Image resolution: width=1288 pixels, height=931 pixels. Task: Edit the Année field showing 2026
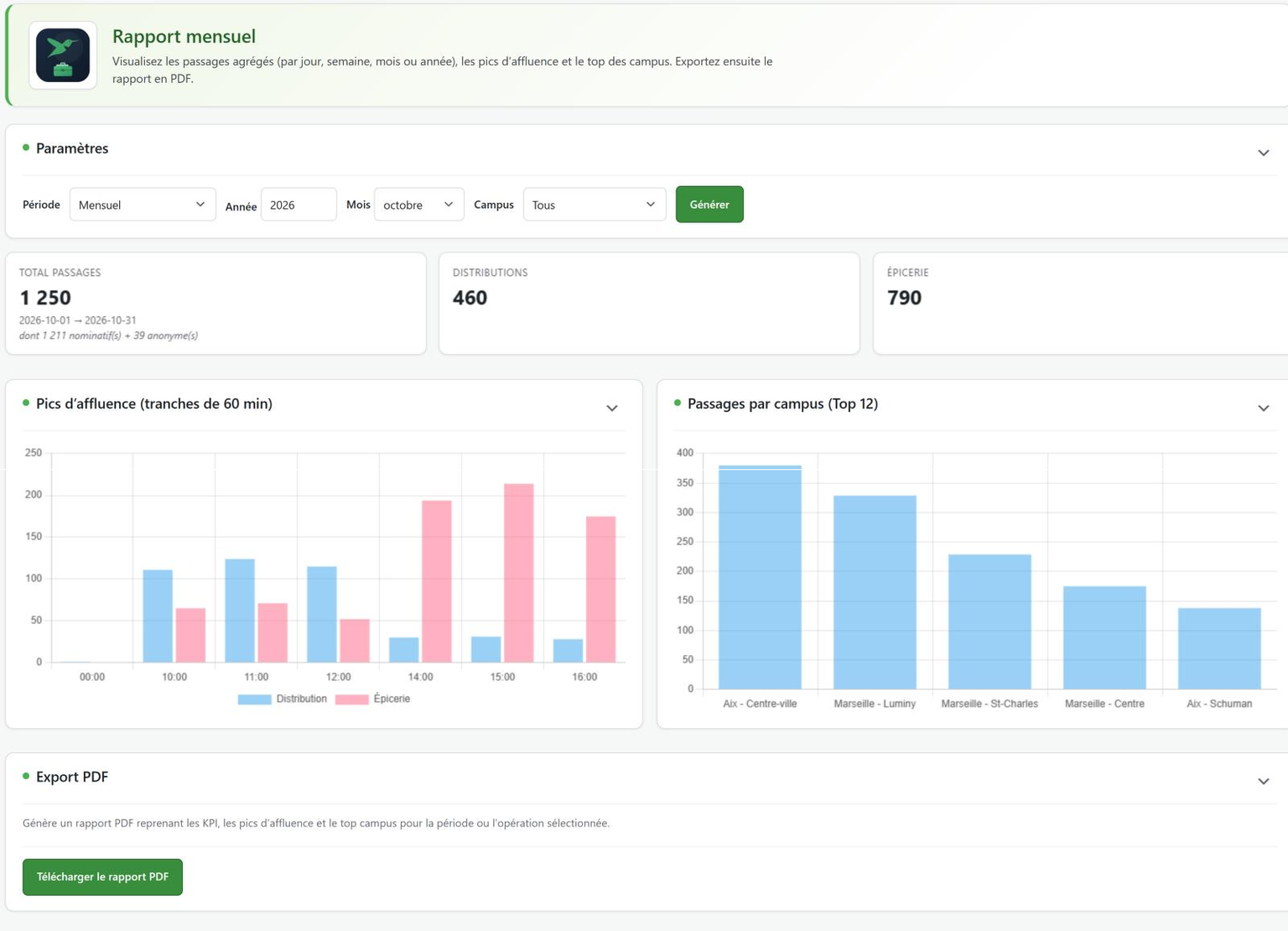(x=299, y=205)
